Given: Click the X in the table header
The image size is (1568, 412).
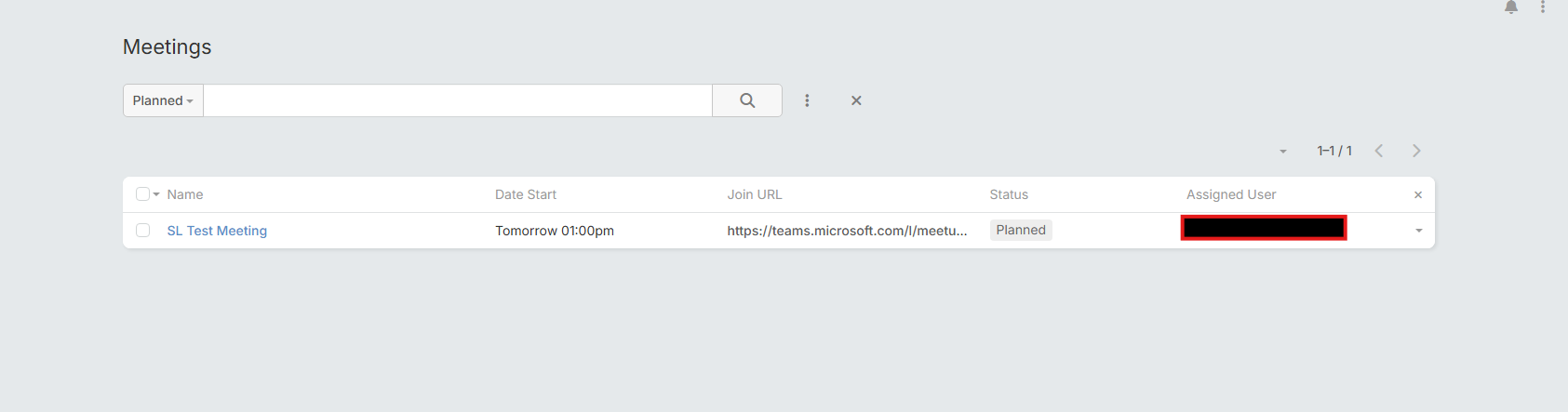Looking at the screenshot, I should 1418,195.
